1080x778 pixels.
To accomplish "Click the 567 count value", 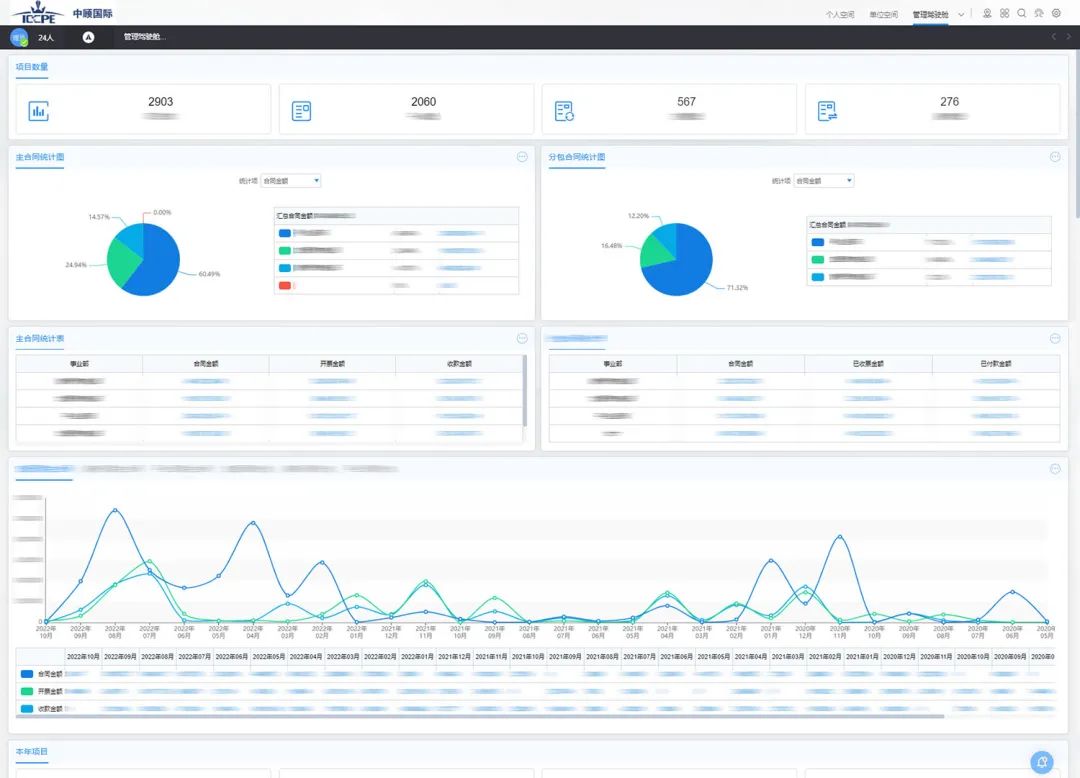I will (x=687, y=101).
